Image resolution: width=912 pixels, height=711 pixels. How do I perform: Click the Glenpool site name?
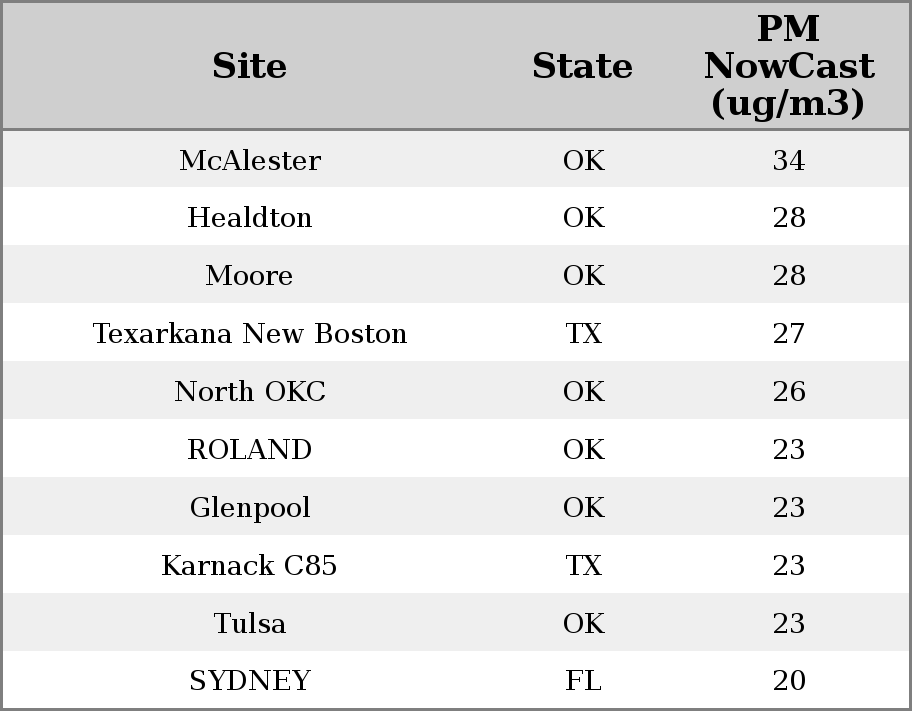click(250, 508)
